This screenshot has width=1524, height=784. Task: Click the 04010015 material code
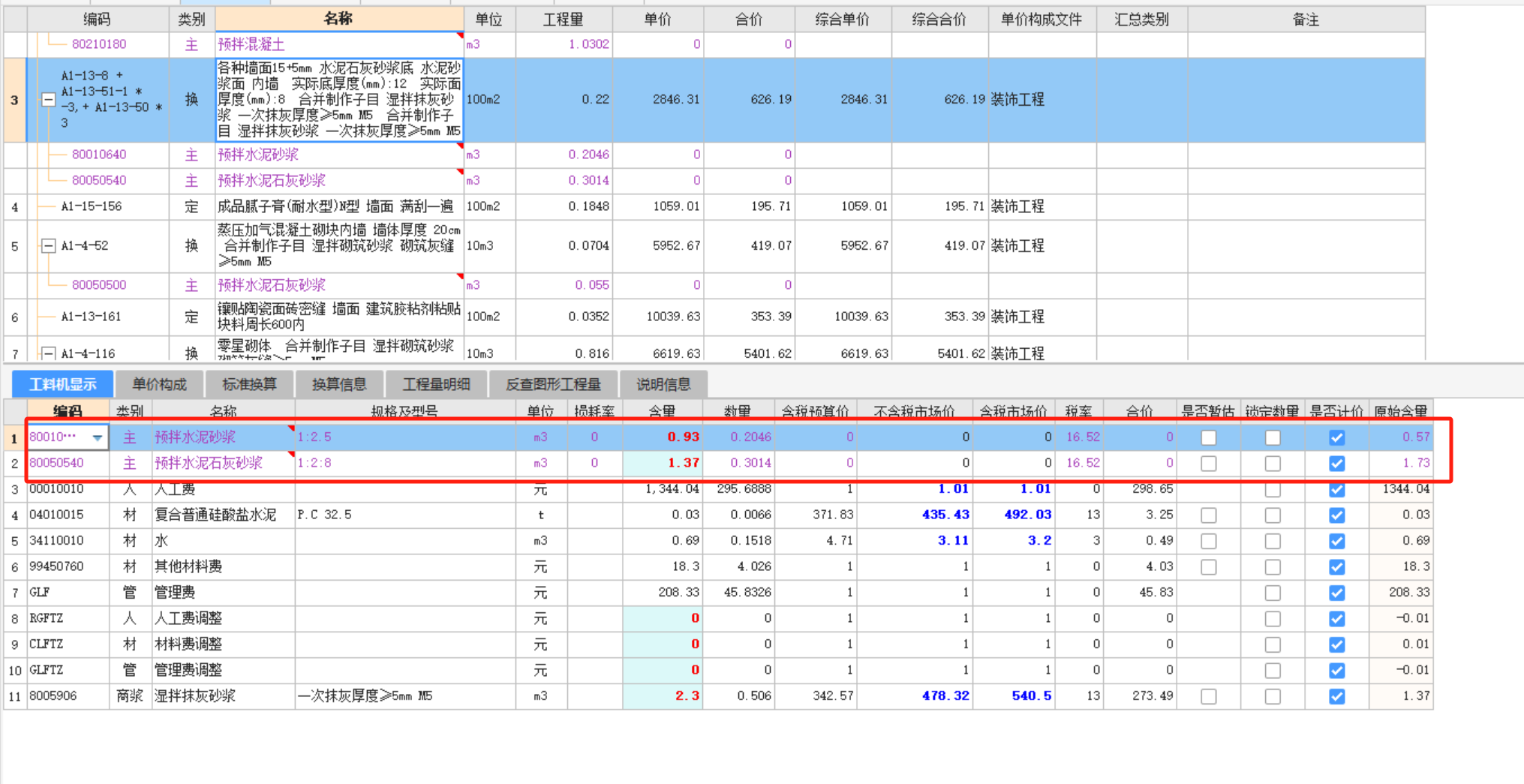[x=68, y=515]
